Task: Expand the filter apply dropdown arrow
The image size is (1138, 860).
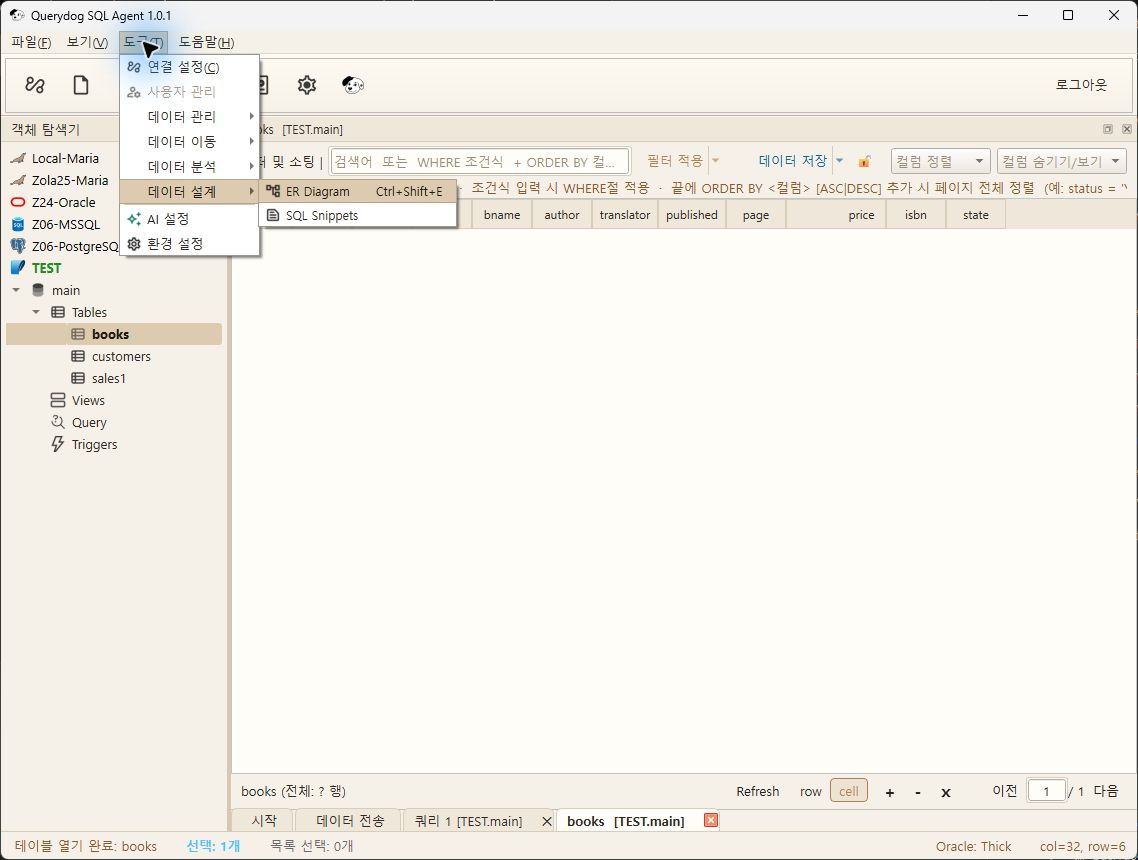Action: pyautogui.click(x=715, y=160)
